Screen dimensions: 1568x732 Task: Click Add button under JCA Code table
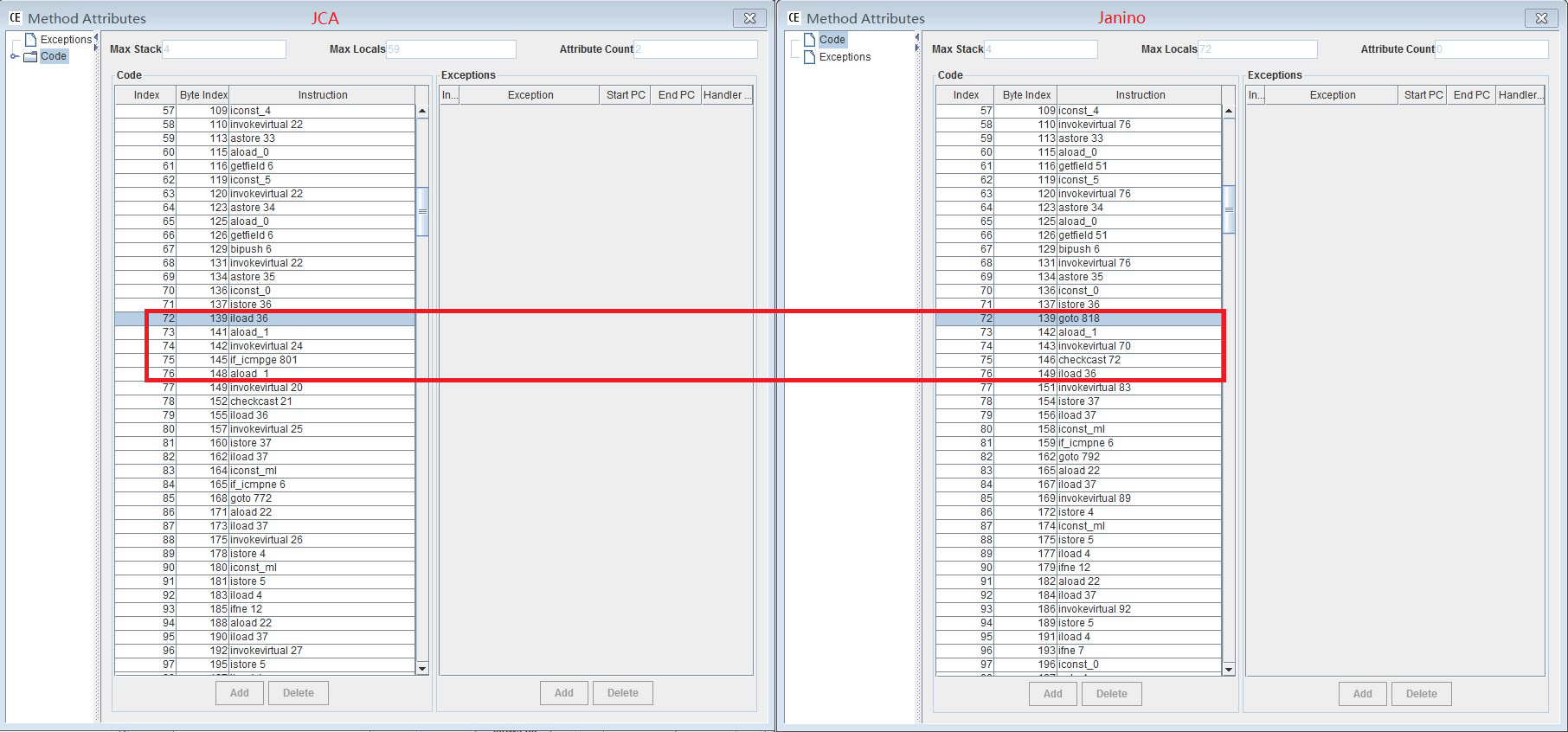(240, 693)
